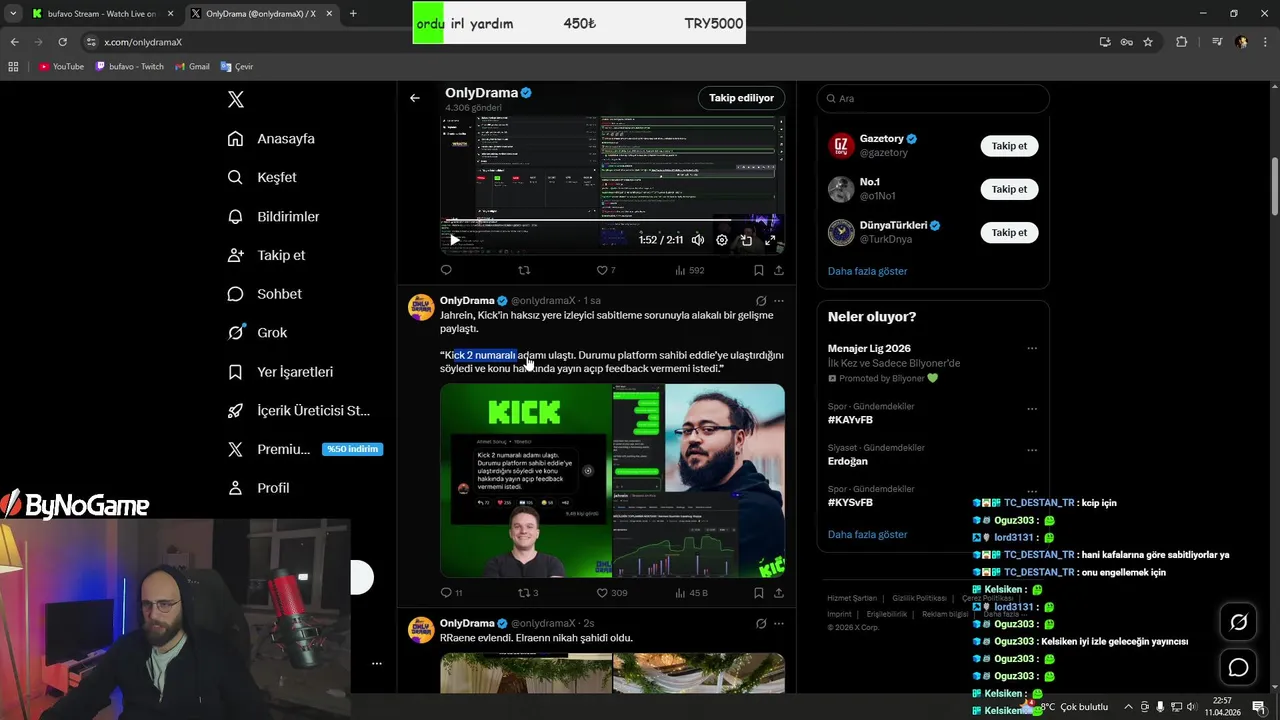Image resolution: width=1280 pixels, height=720 pixels.
Task: Click the X logo in the sidebar
Action: 236,99
